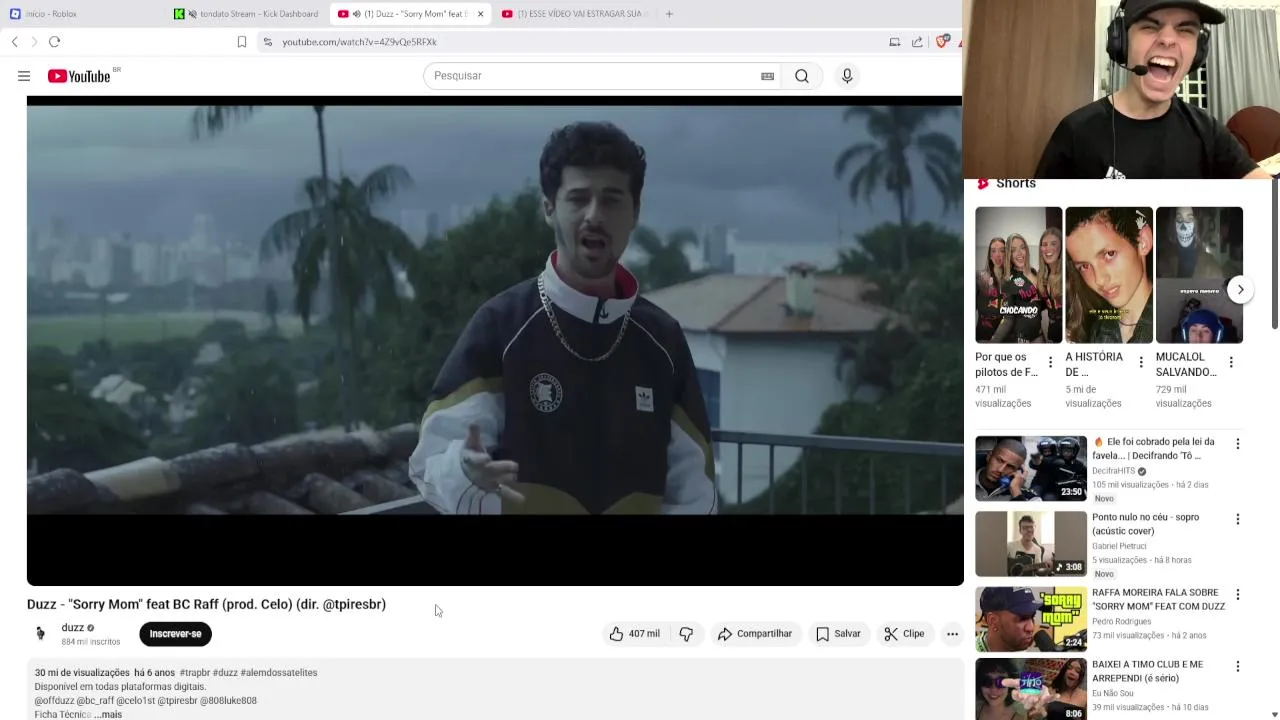Click the browser back arrow
The image size is (1280, 720).
click(x=14, y=42)
